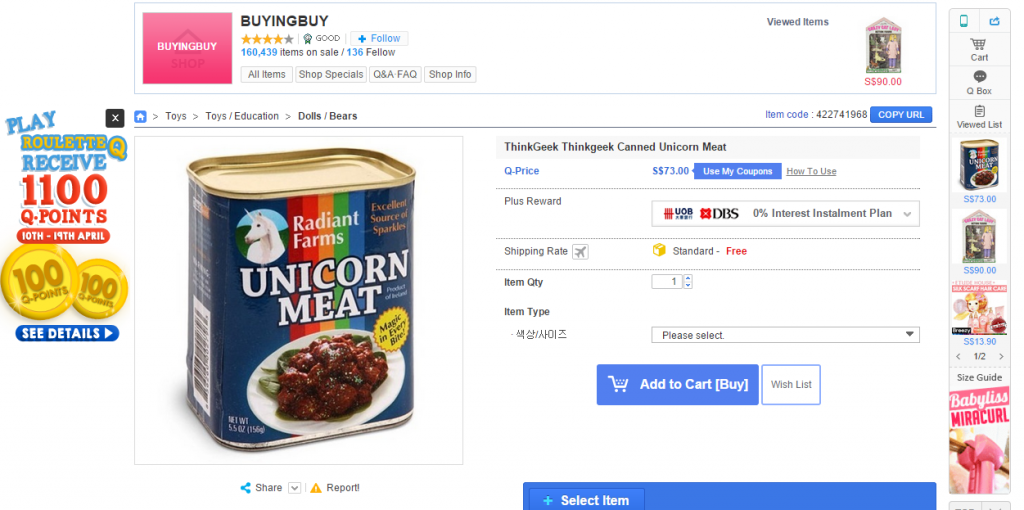Screen dimensions: 1024x510
Task: Expand the Share options dropdown arrow
Action: [x=294, y=488]
